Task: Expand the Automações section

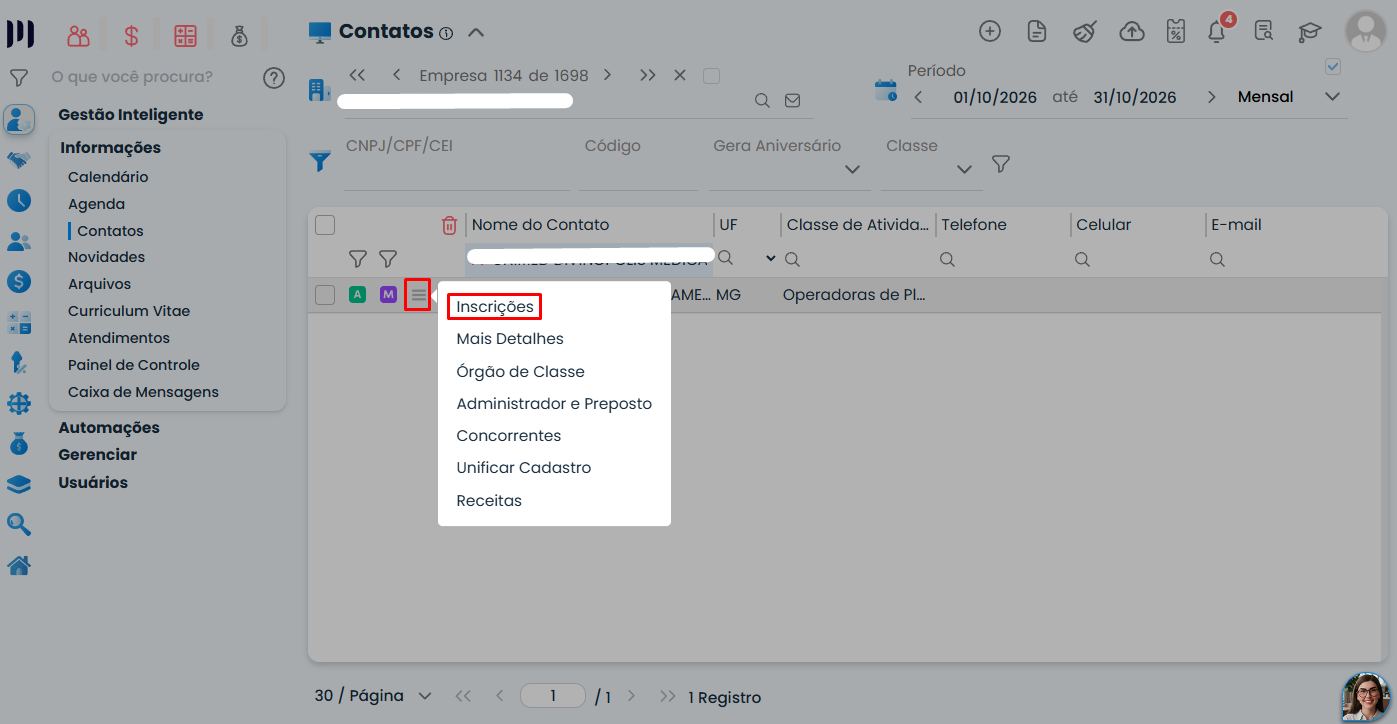Action: pos(109,427)
